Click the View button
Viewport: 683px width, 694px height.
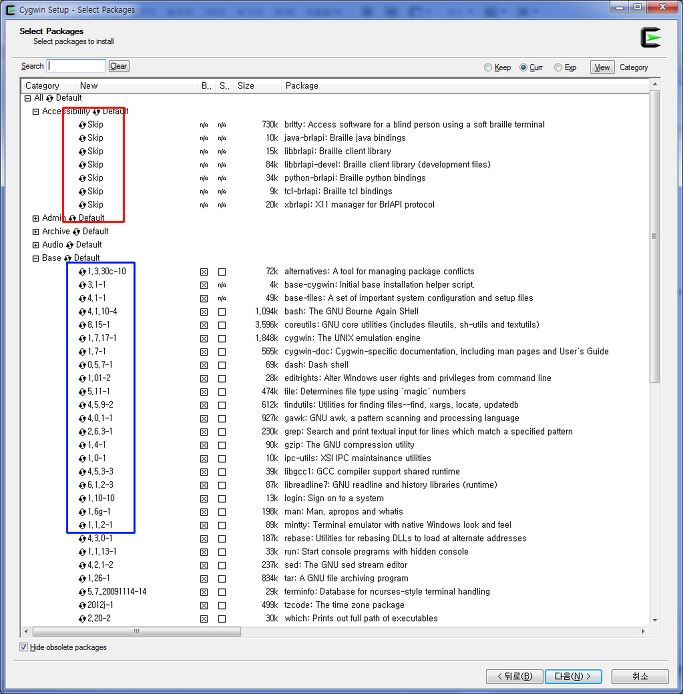pos(602,67)
